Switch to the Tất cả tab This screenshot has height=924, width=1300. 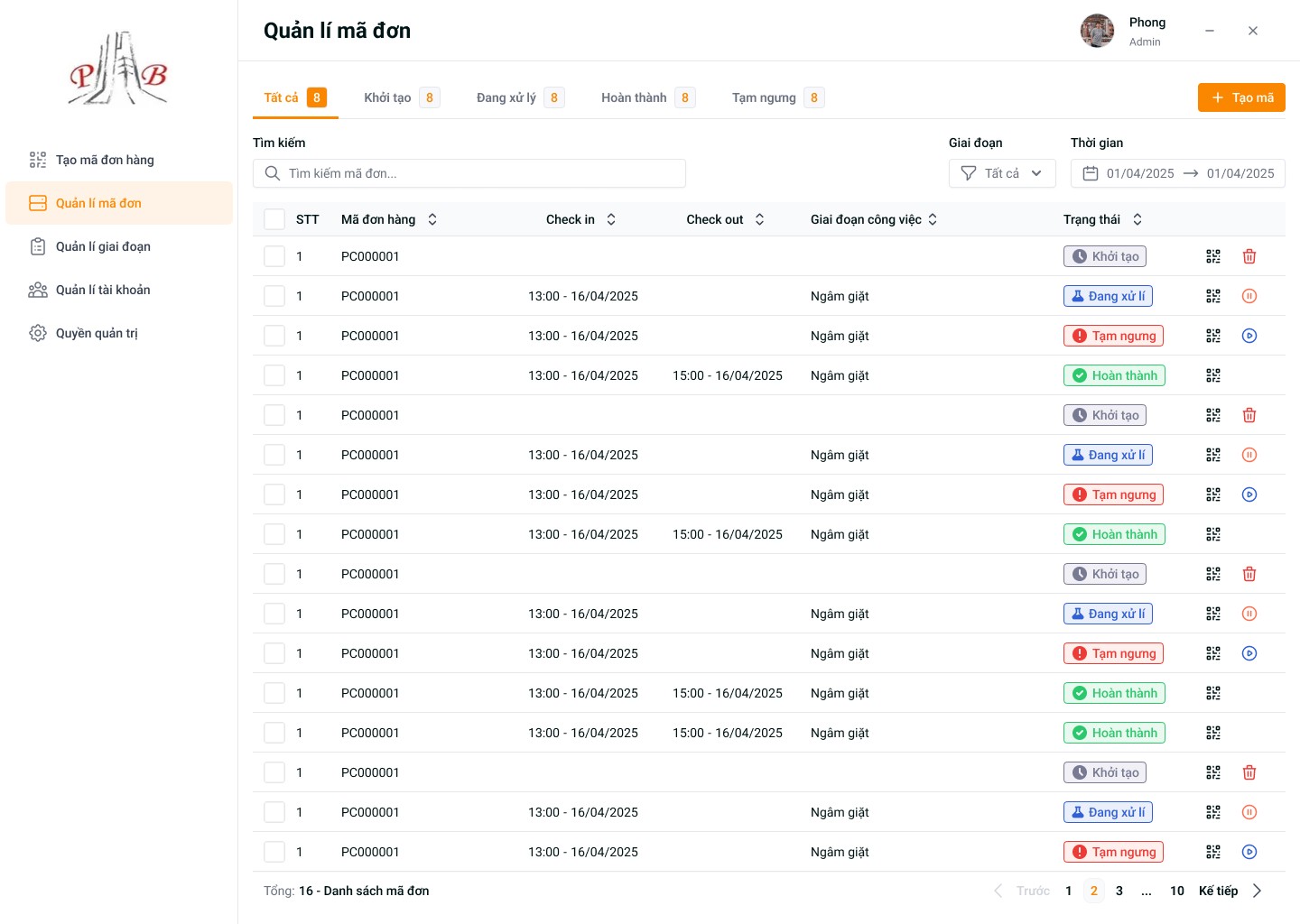pyautogui.click(x=295, y=97)
